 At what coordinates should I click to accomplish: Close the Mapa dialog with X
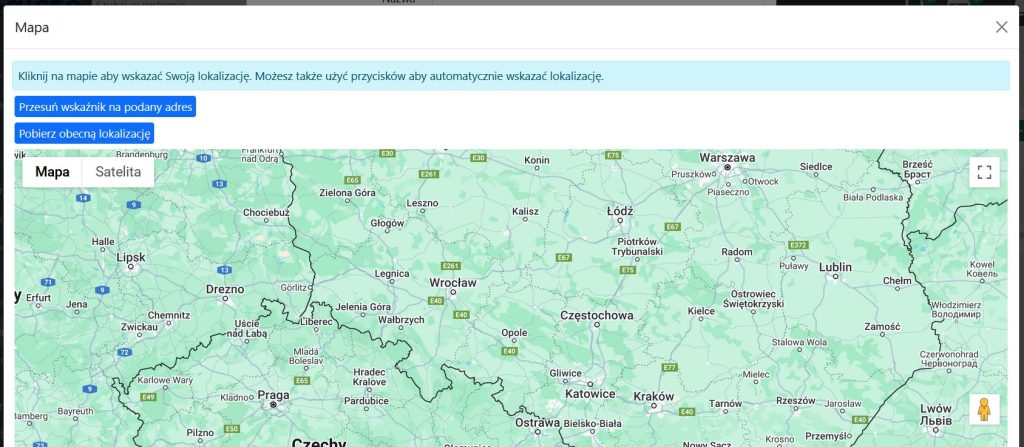coord(1001,27)
